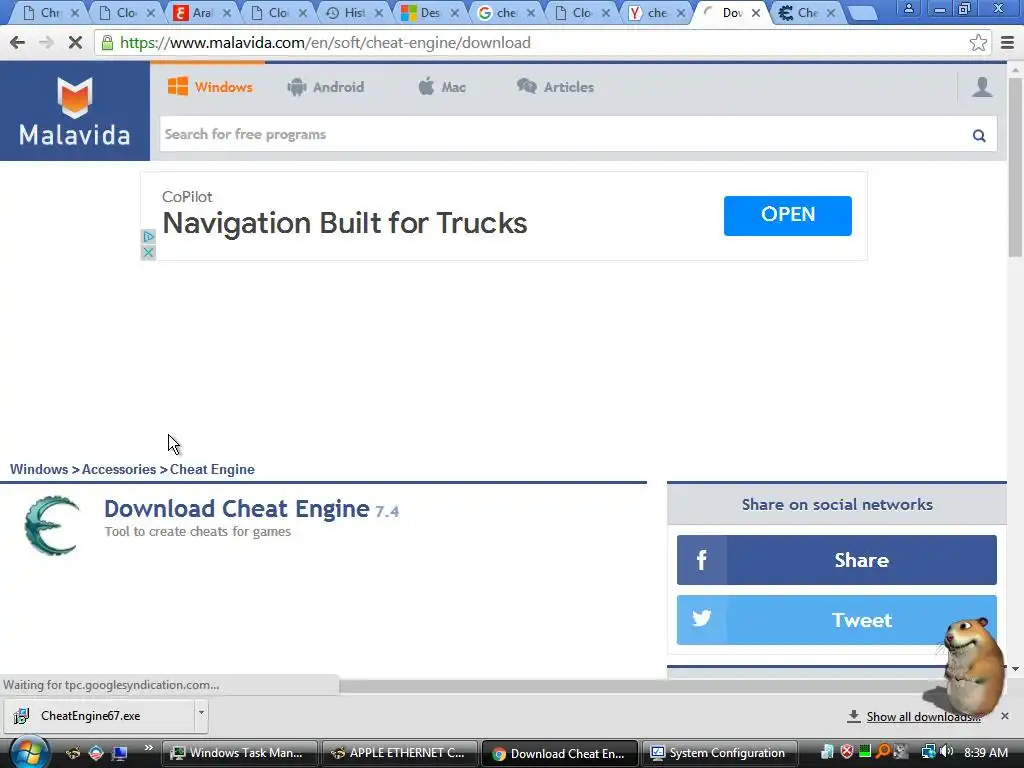Open APPLE ETHERNET taskbar window
Viewport: 1024px width, 768px height.
point(400,753)
